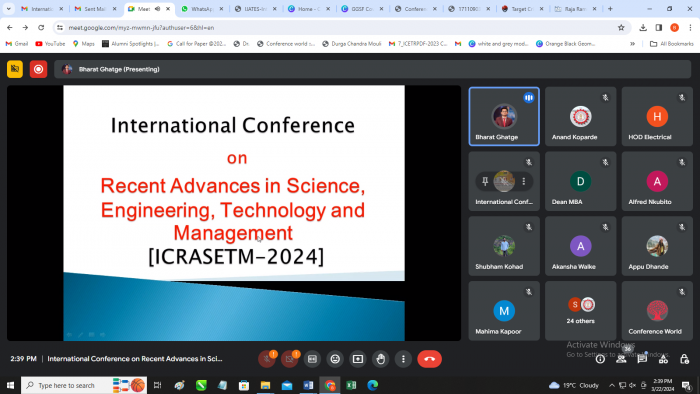Viewport: 700px width, 394px height.
Task: Open meeting details info icon
Action: (600, 359)
